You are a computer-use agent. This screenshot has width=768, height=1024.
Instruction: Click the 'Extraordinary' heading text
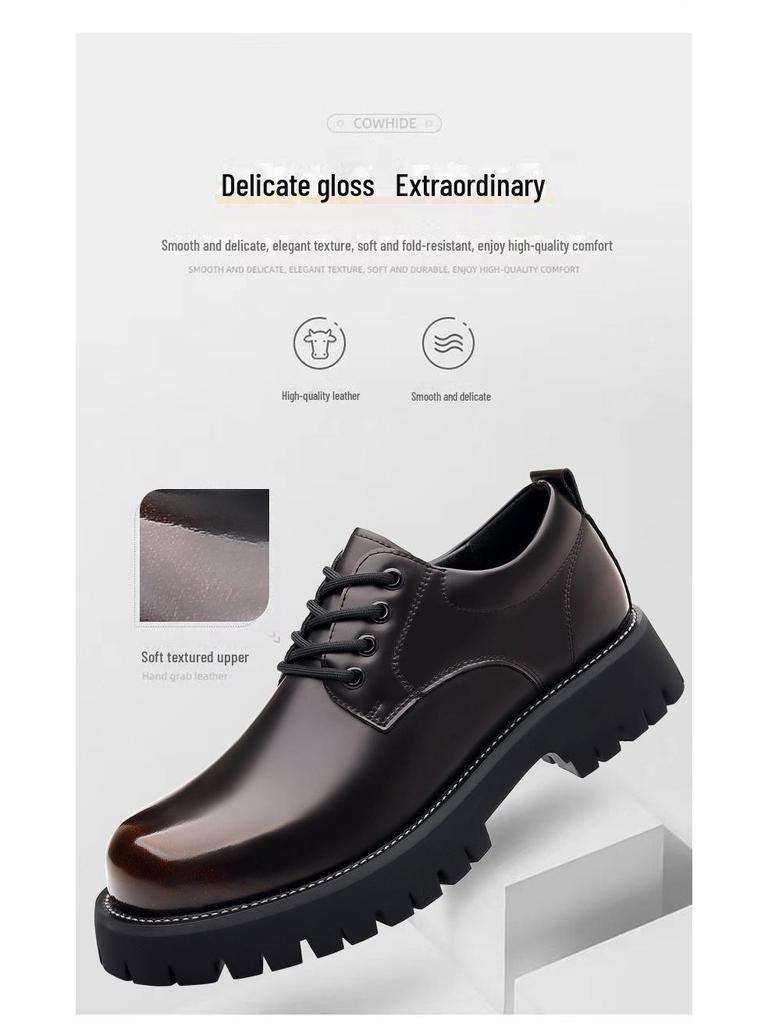tap(470, 185)
